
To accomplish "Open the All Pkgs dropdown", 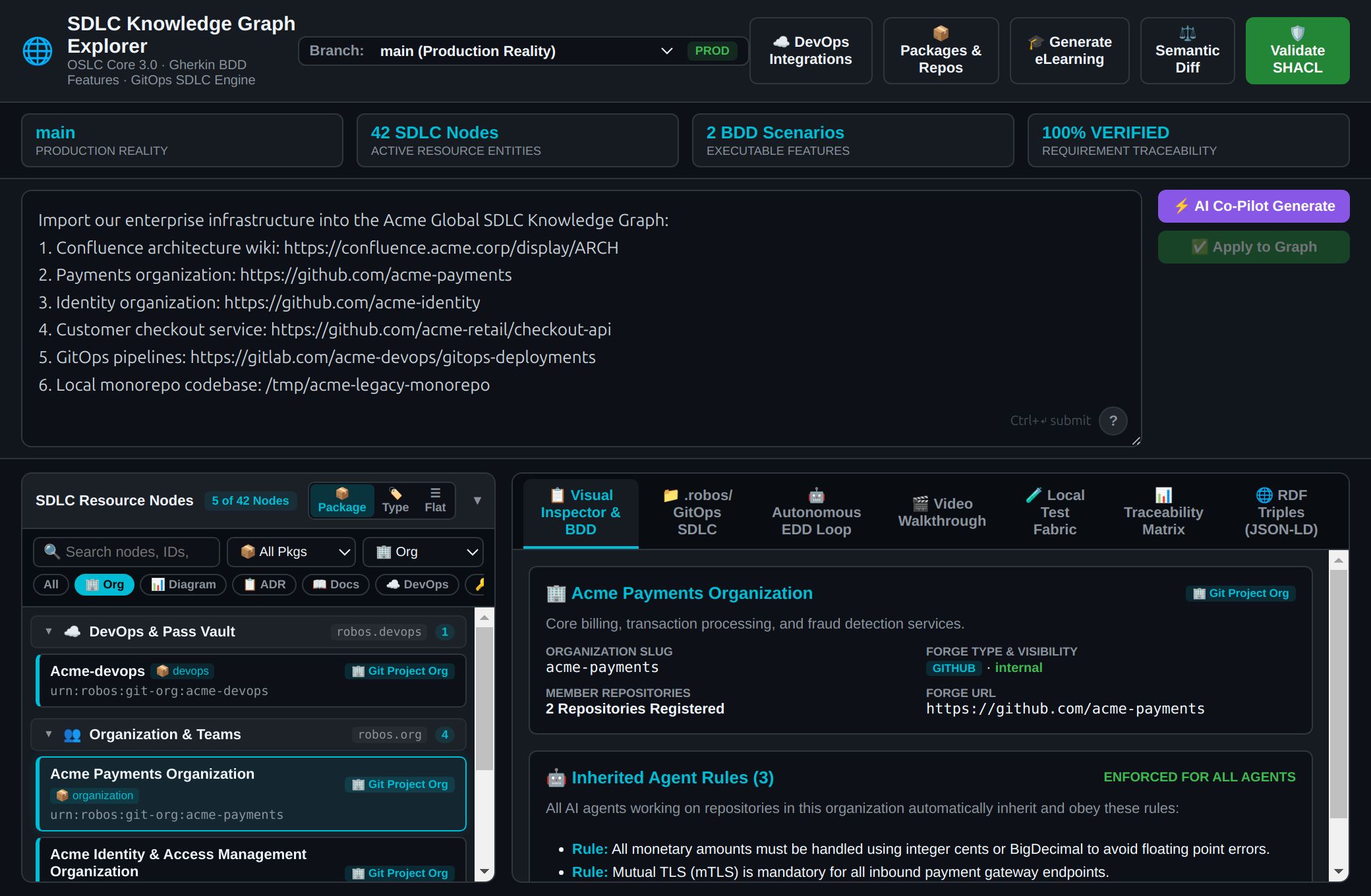I will click(291, 552).
